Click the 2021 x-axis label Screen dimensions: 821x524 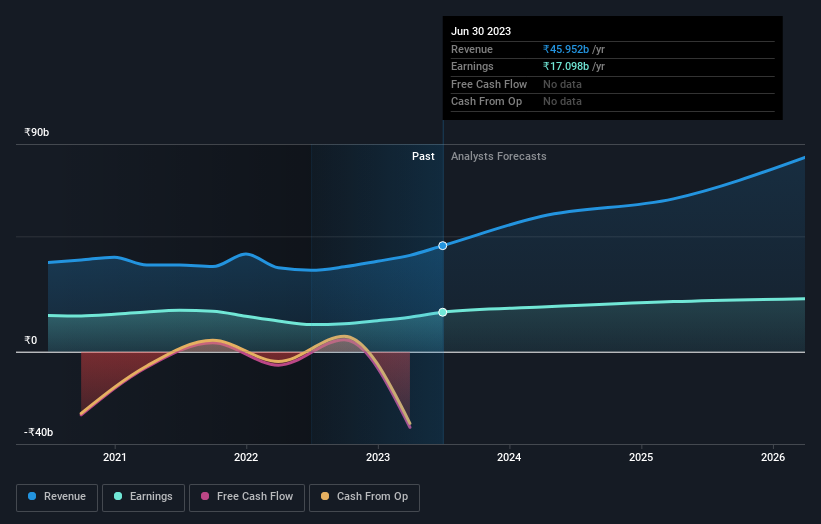[115, 458]
